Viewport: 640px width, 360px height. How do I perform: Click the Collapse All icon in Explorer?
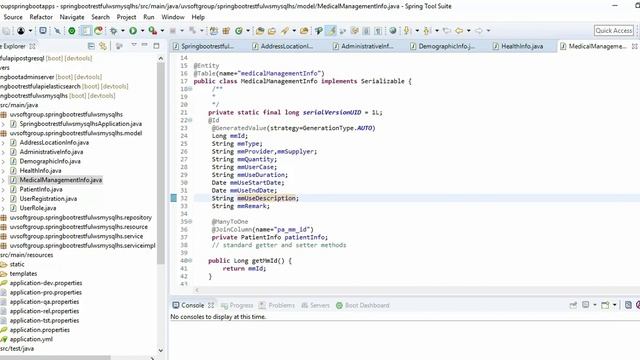[91, 46]
